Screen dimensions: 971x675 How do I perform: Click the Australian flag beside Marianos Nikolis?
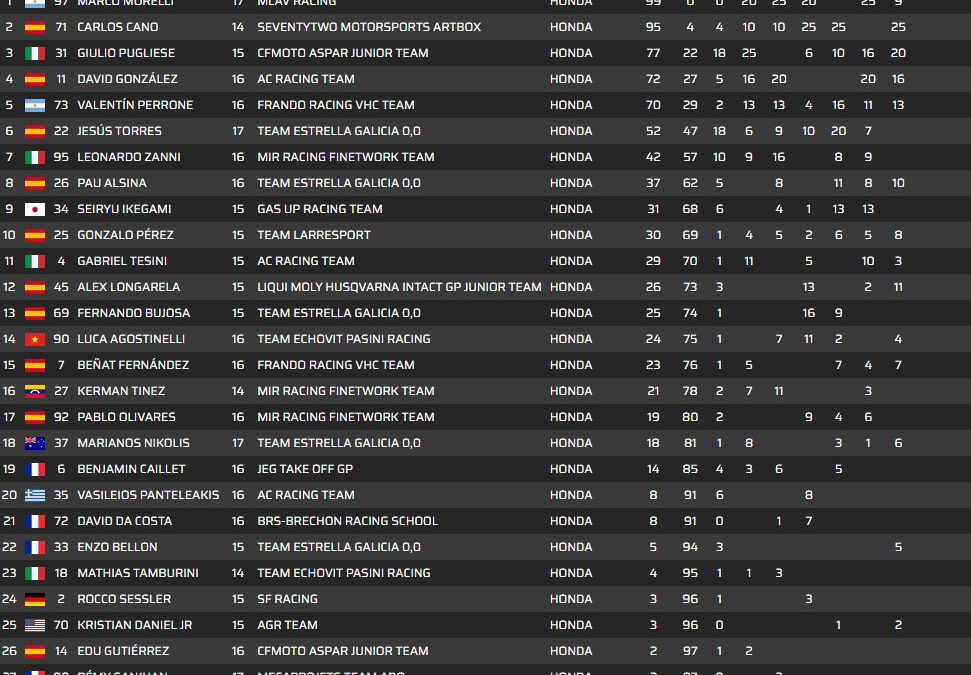(x=36, y=443)
